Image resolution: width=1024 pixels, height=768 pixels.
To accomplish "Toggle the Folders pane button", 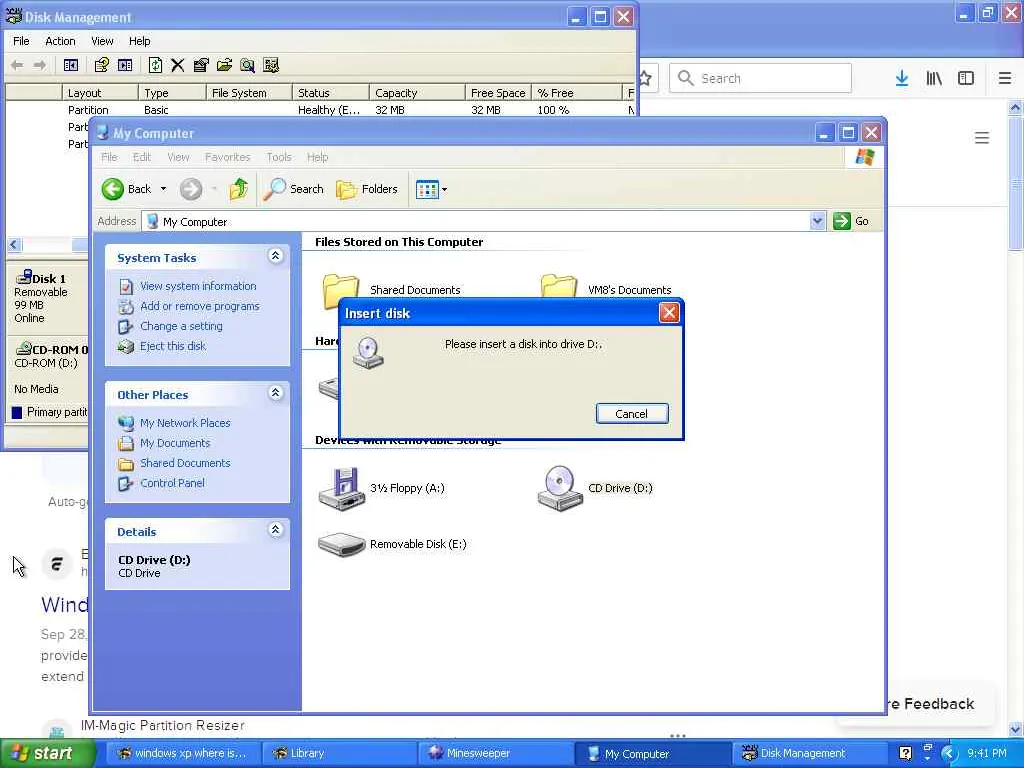I will click(x=367, y=189).
